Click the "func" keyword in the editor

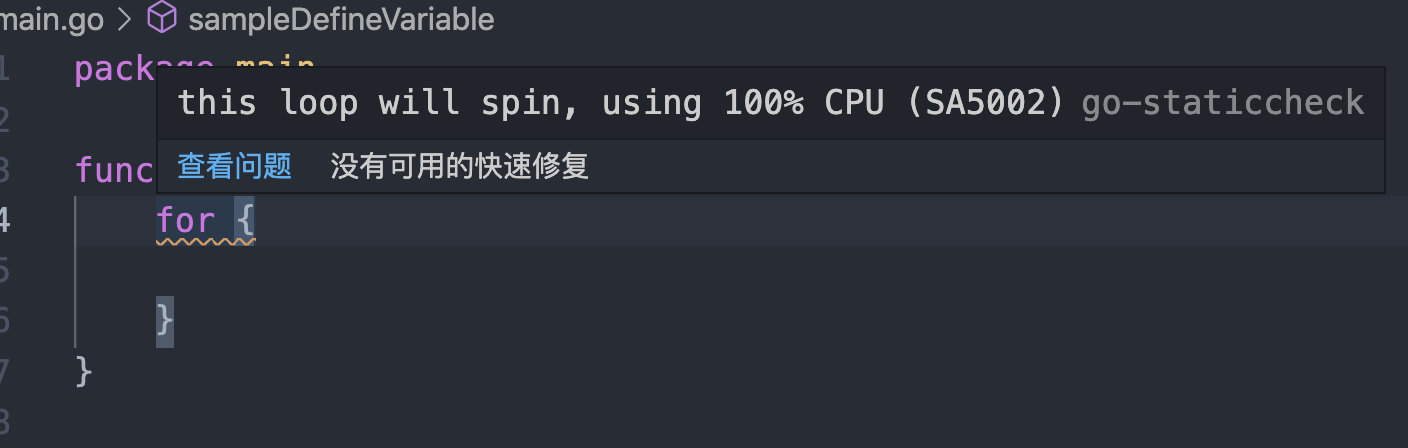(114, 170)
